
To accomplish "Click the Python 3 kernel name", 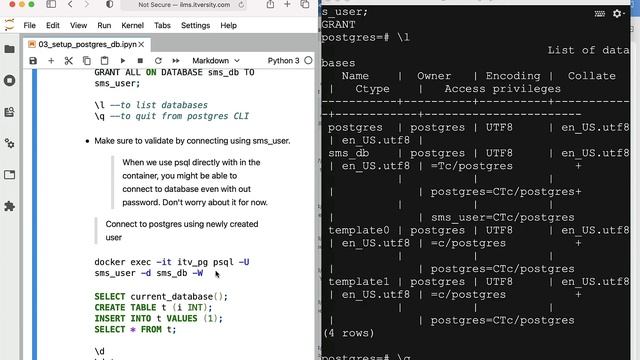I will pyautogui.click(x=283, y=61).
